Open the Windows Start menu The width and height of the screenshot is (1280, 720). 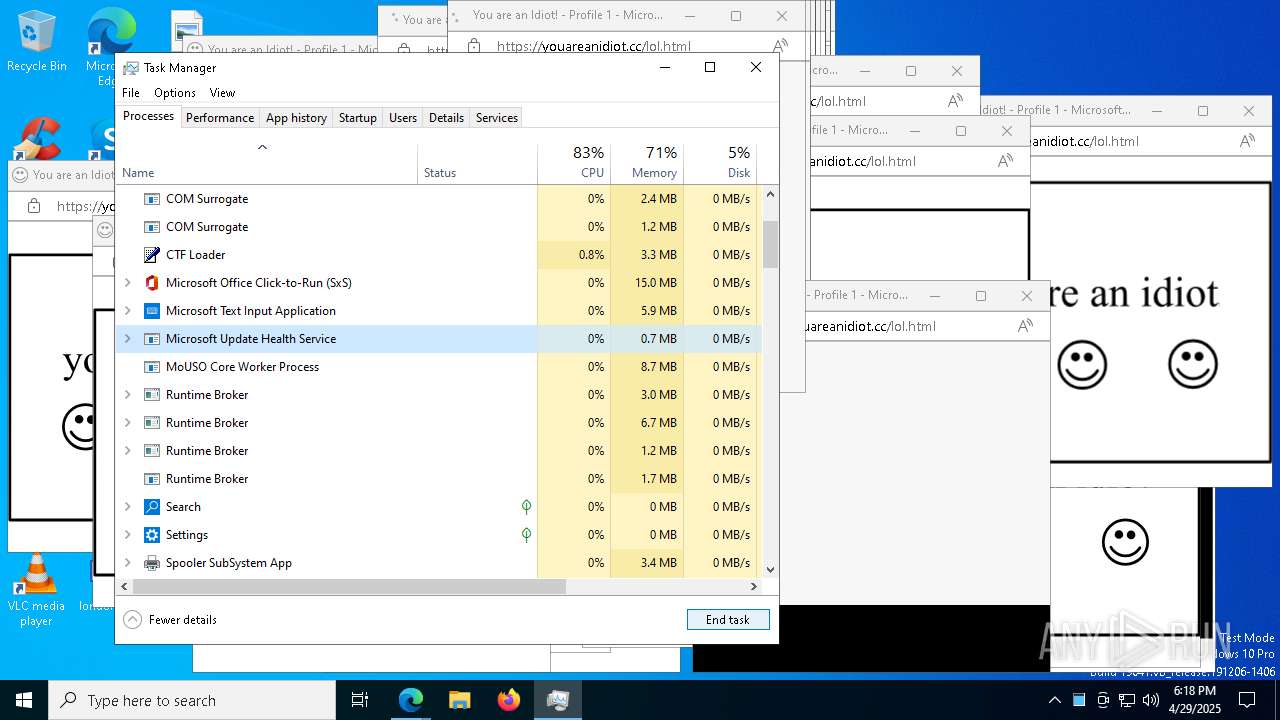[24, 700]
